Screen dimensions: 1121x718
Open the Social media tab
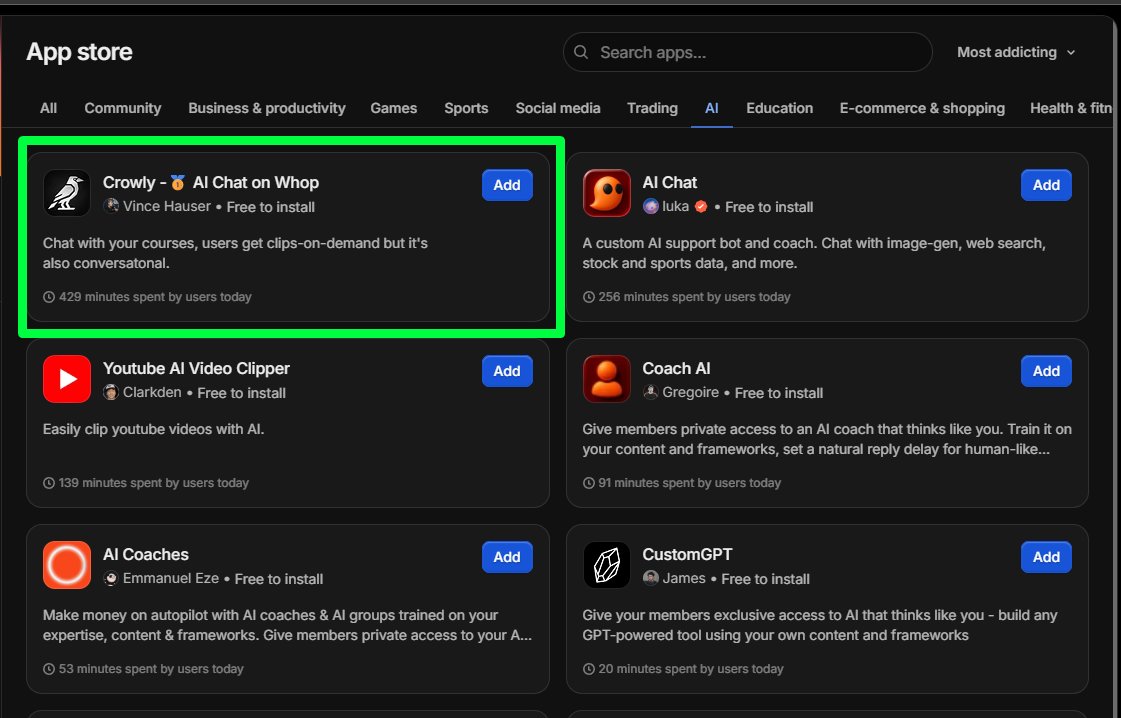[558, 108]
